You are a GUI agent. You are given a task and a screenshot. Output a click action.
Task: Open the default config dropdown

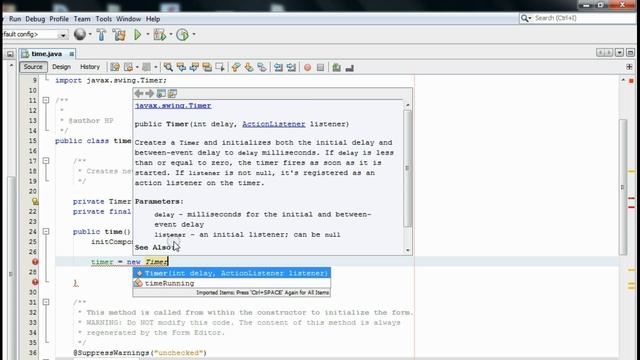[x=63, y=35]
